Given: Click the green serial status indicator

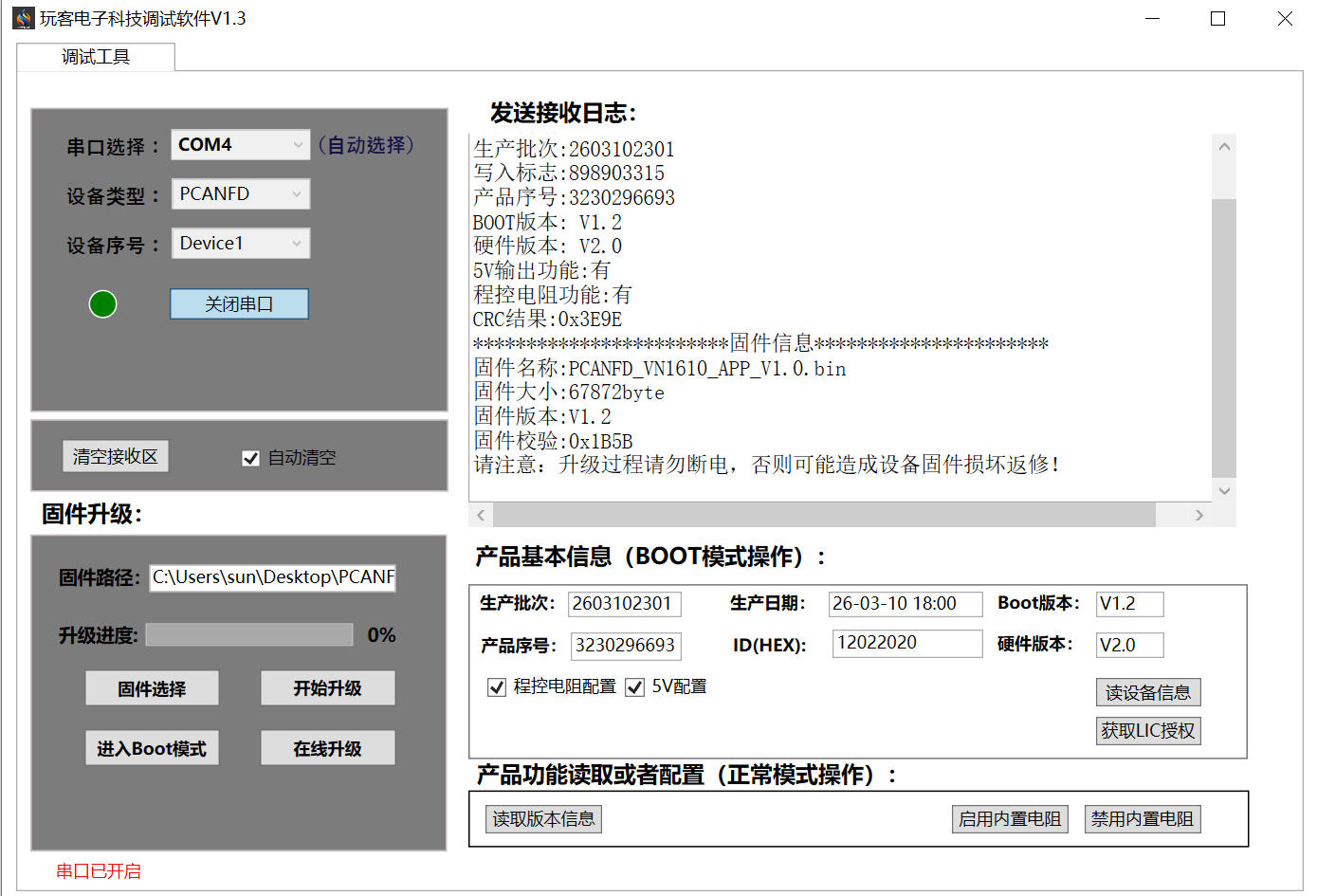Looking at the screenshot, I should point(102,304).
